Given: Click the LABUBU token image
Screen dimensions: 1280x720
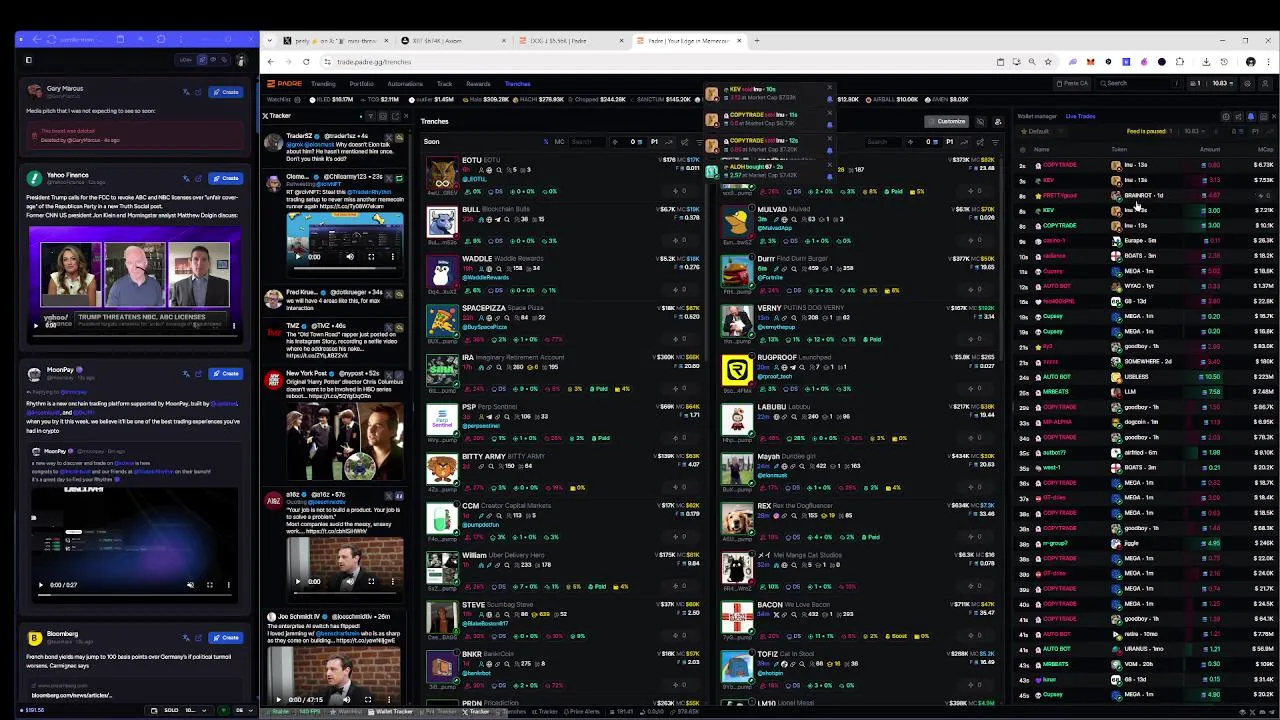Looking at the screenshot, I should 737,421.
